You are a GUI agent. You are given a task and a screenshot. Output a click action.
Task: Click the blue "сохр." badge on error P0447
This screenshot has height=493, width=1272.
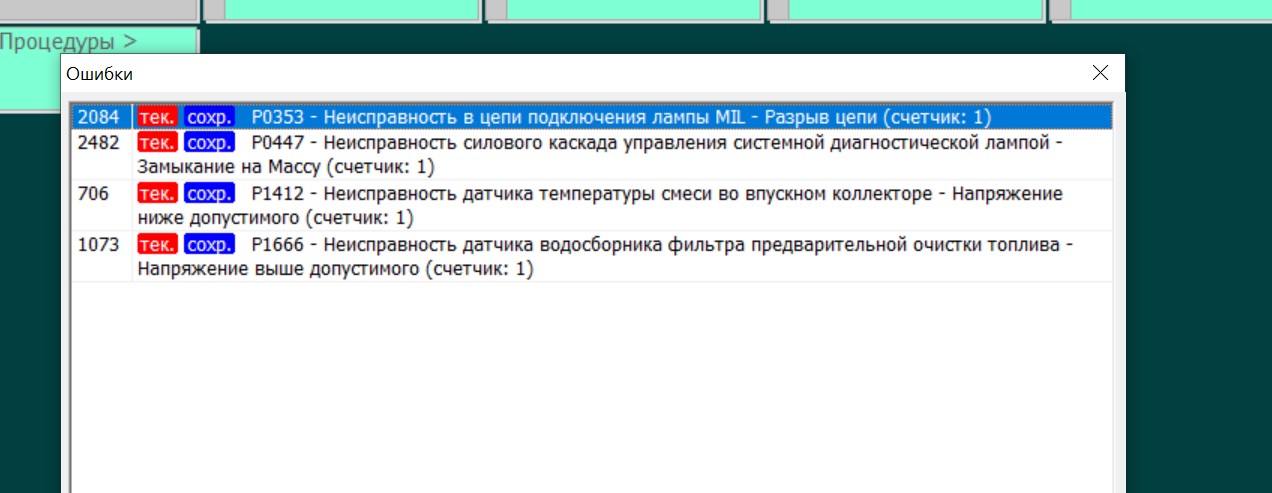click(209, 143)
